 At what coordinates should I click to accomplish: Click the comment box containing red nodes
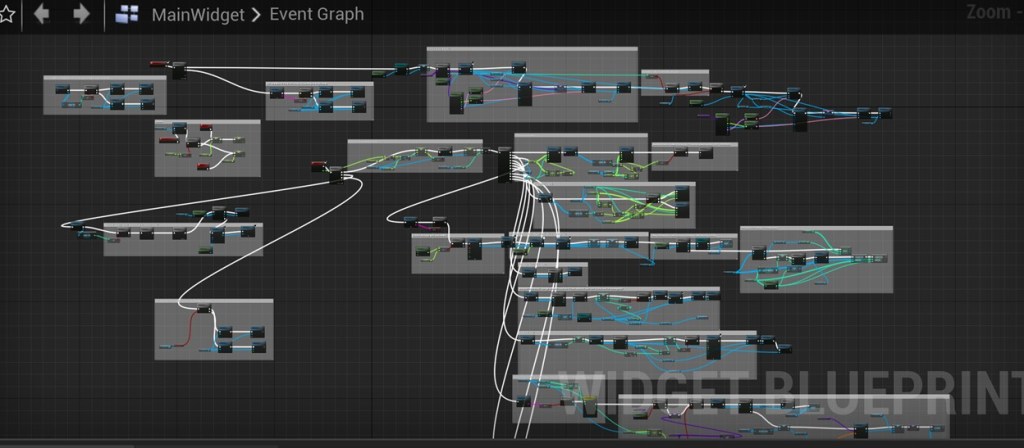click(x=207, y=124)
